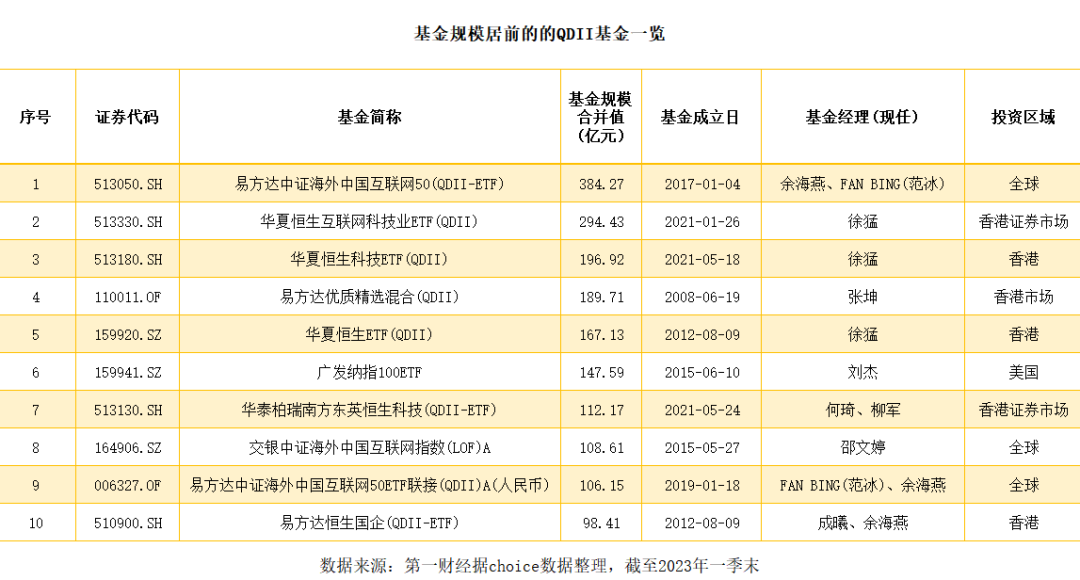Click inception date 2021-01-26
Image resolution: width=1080 pixels, height=580 pixels.
tap(702, 222)
